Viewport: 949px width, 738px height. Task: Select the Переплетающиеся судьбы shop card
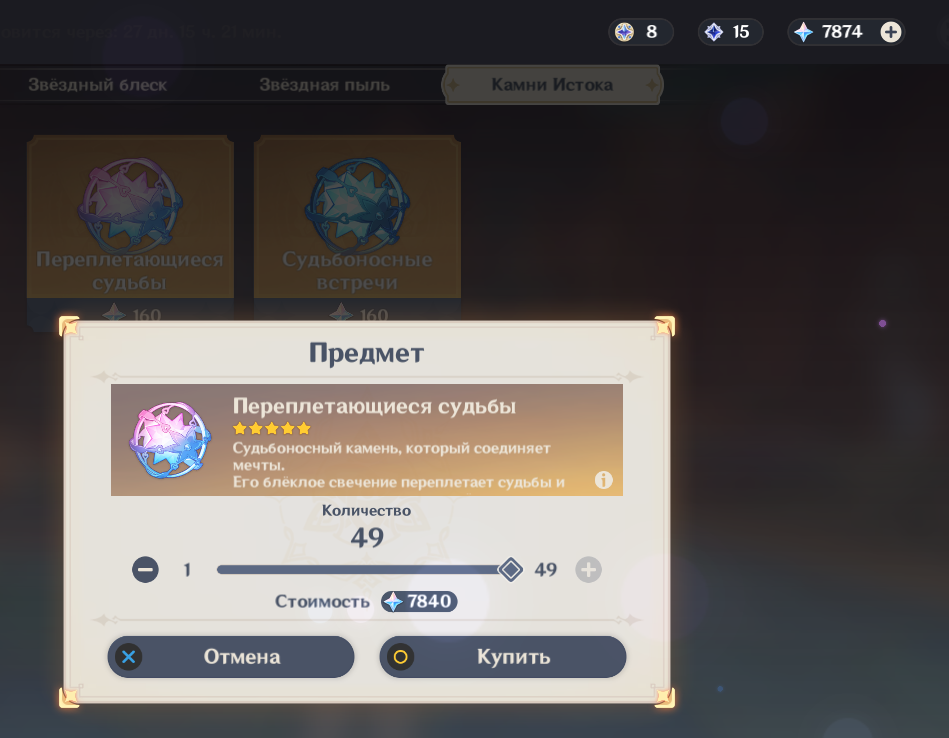130,228
